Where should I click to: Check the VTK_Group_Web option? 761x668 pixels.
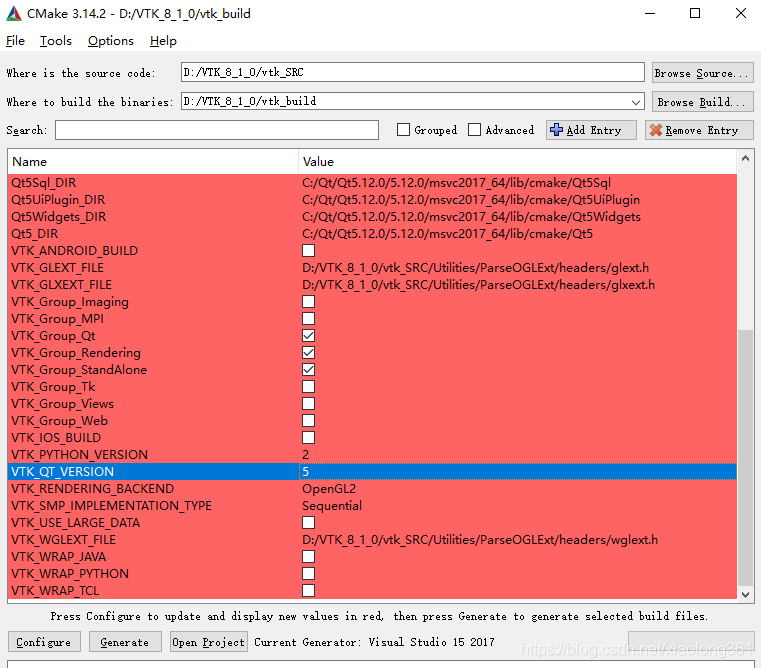308,420
